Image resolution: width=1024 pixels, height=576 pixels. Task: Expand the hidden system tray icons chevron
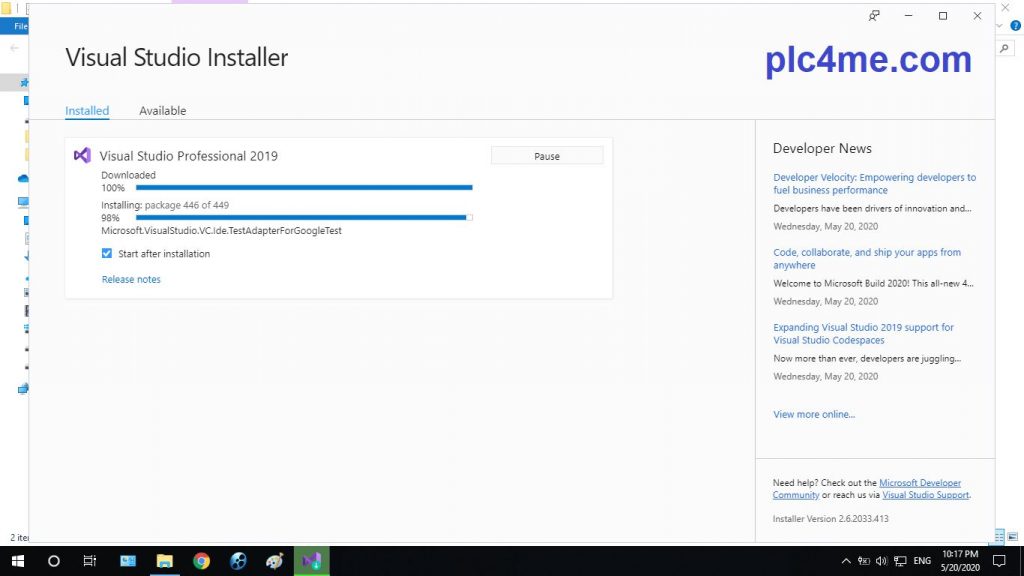pos(846,561)
